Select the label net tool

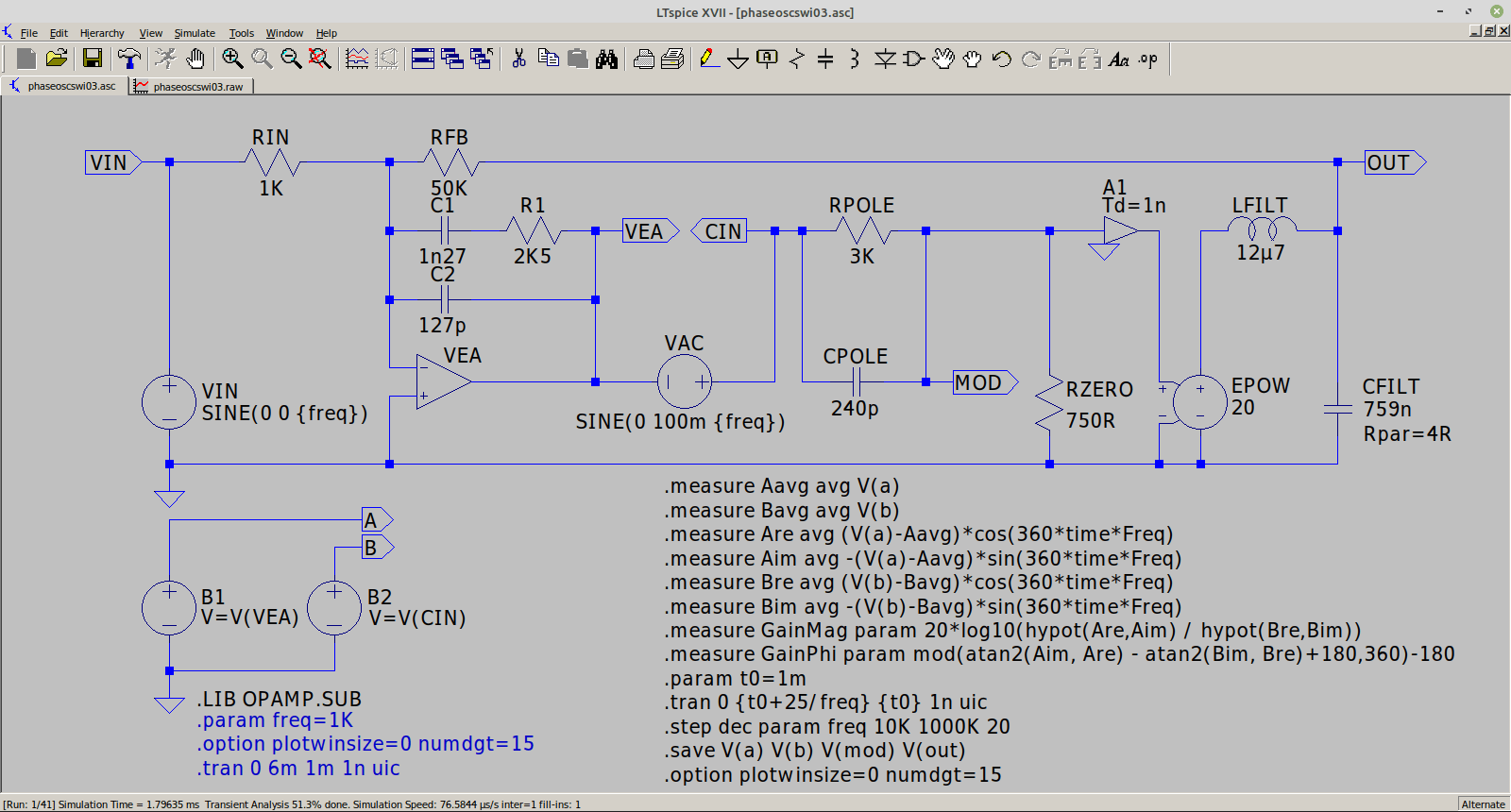point(768,59)
